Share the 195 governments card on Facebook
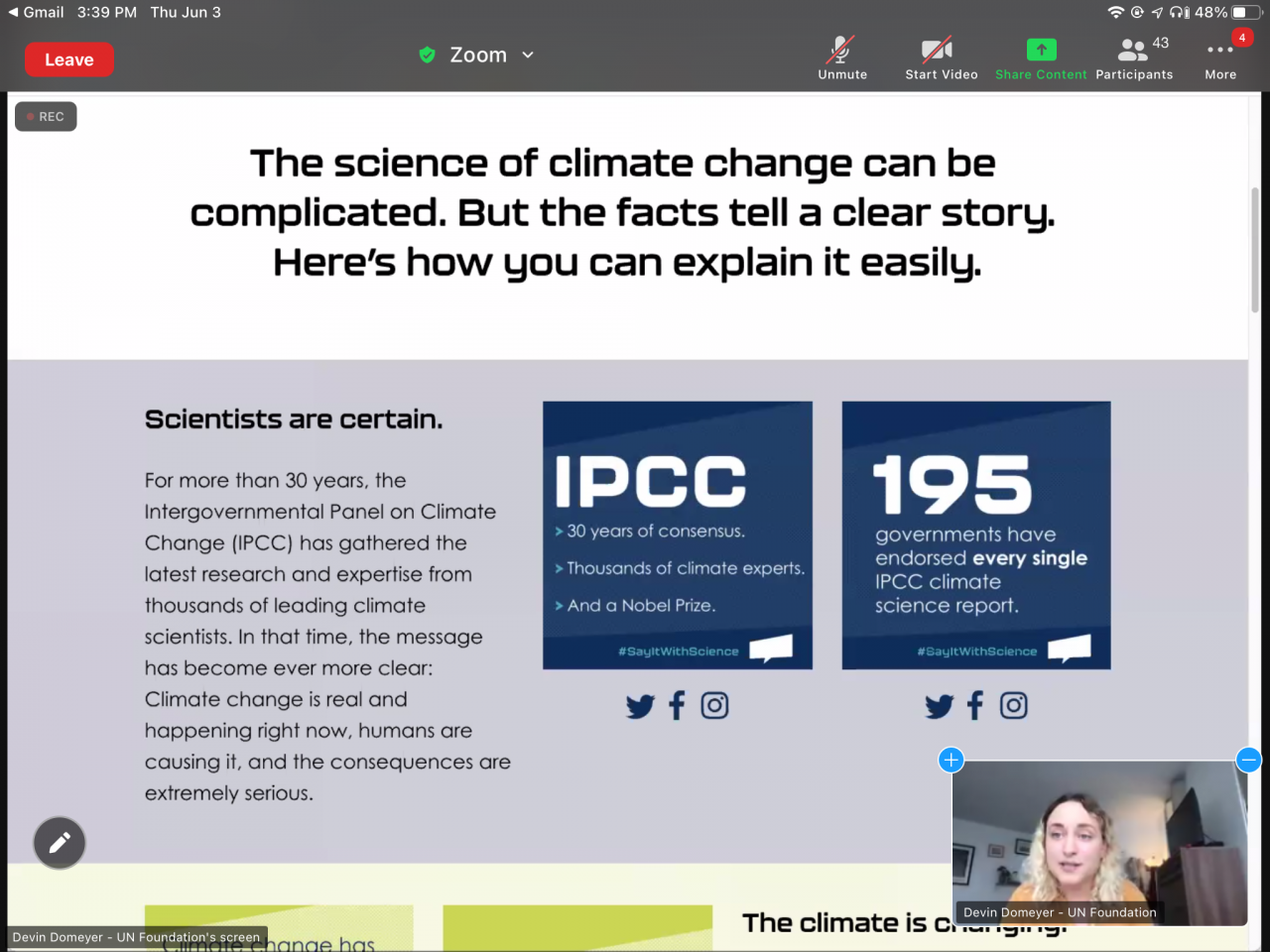The height and width of the screenshot is (952, 1270). [975, 705]
